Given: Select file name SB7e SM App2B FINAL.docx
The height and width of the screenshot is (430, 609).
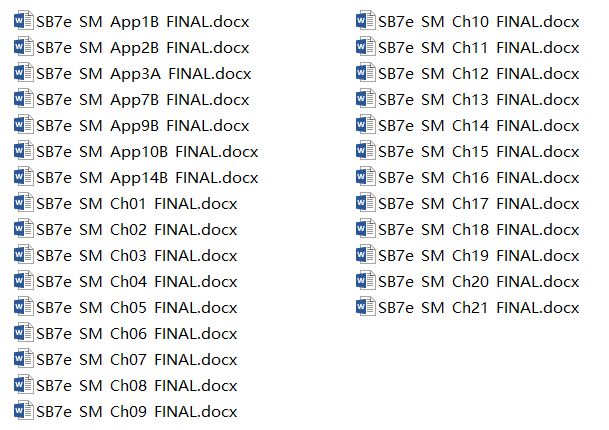Looking at the screenshot, I should (143, 48).
